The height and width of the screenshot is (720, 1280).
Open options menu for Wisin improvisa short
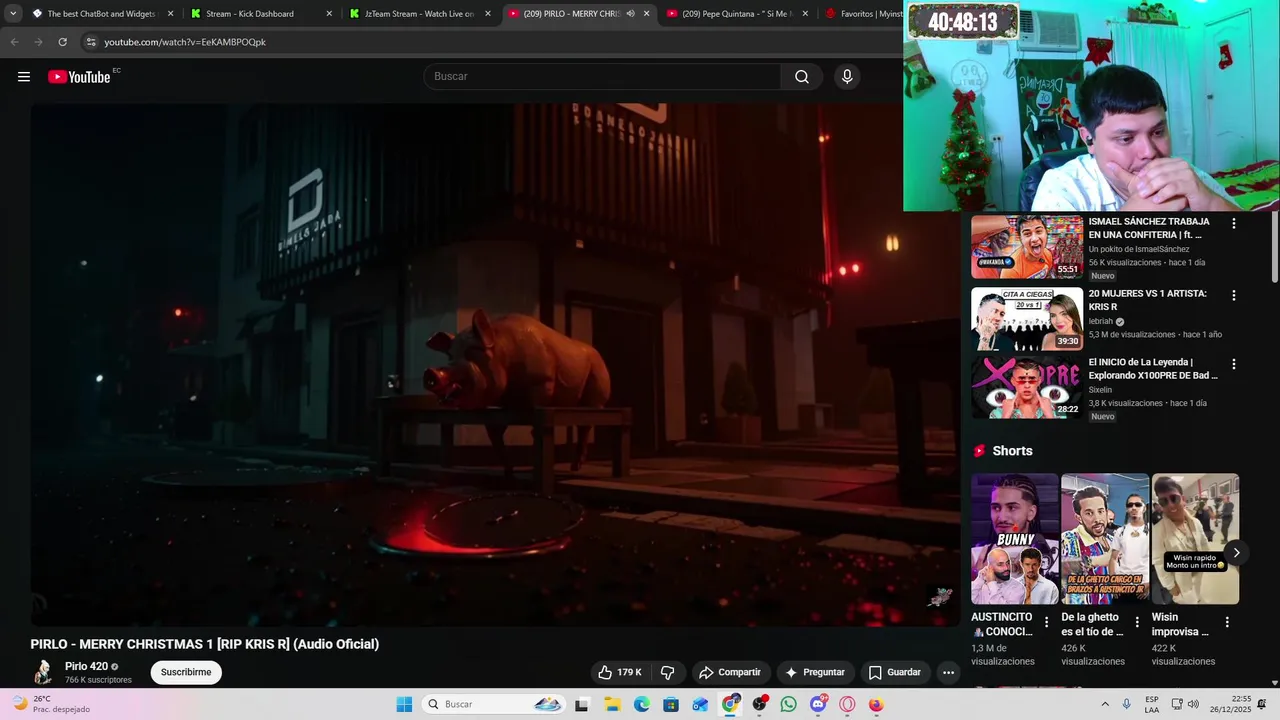click(x=1227, y=622)
